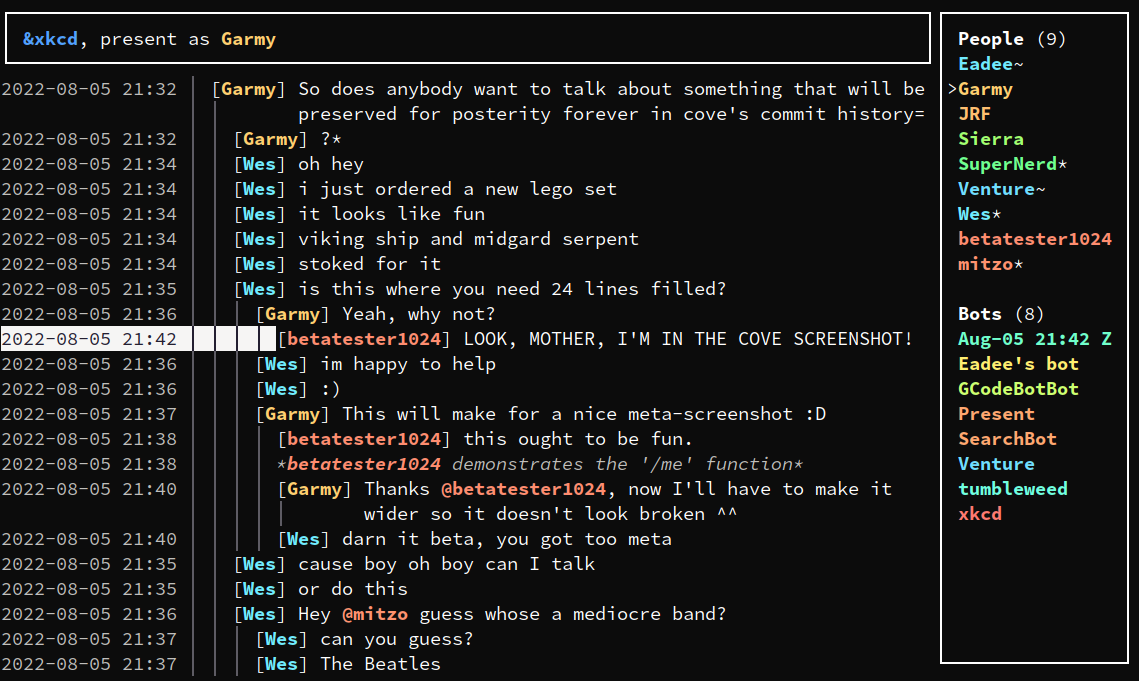The width and height of the screenshot is (1139, 681).
Task: Select mitzo* in the People sidebar
Action: (989, 263)
